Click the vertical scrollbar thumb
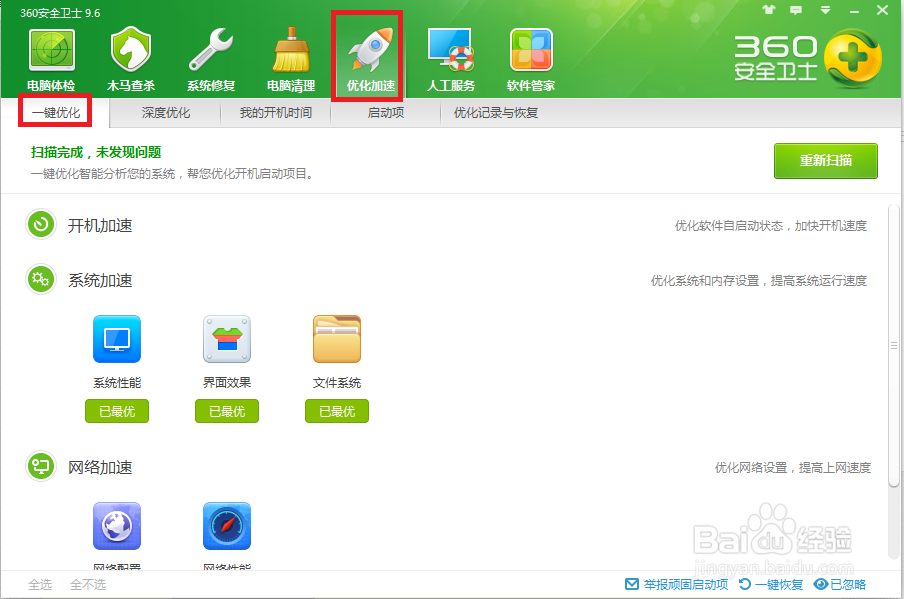 (x=894, y=346)
